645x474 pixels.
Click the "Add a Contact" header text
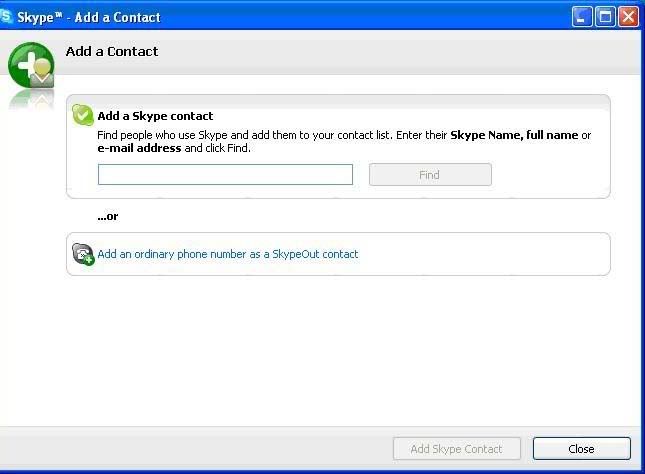112,51
